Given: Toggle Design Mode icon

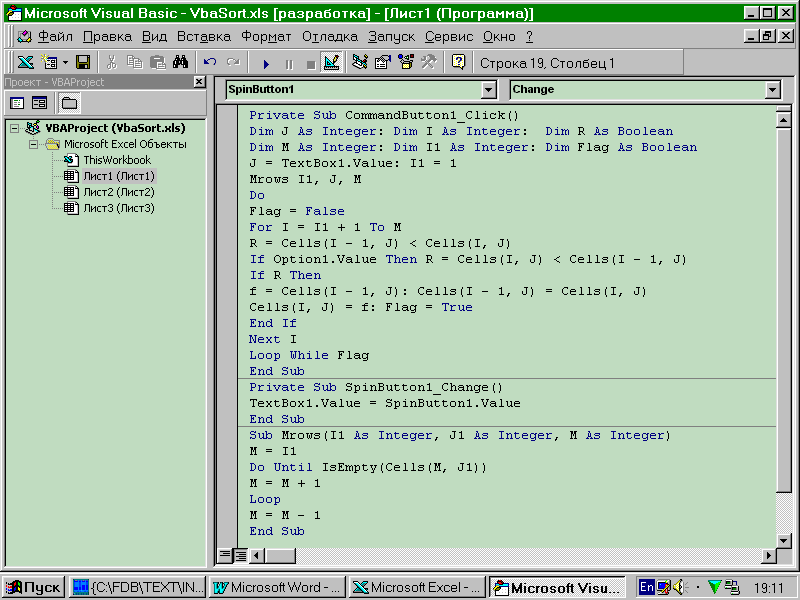Looking at the screenshot, I should [332, 63].
